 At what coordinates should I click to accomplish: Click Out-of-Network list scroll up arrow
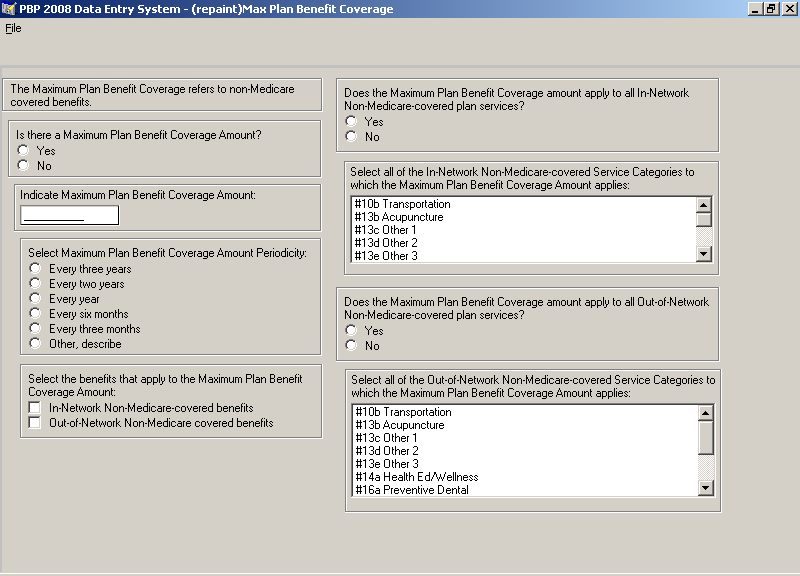pyautogui.click(x=706, y=413)
